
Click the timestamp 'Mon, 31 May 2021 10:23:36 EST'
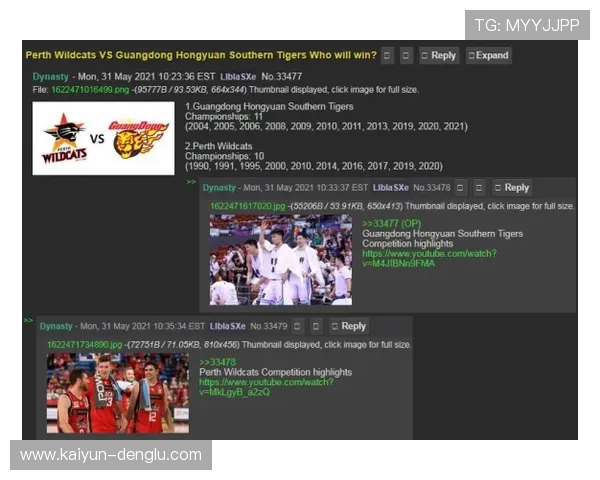147,77
